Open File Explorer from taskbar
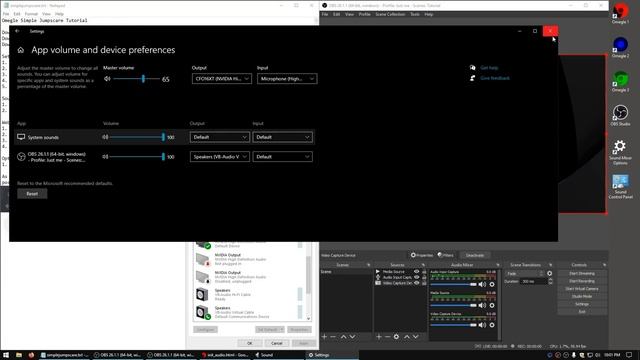 pos(19,355)
